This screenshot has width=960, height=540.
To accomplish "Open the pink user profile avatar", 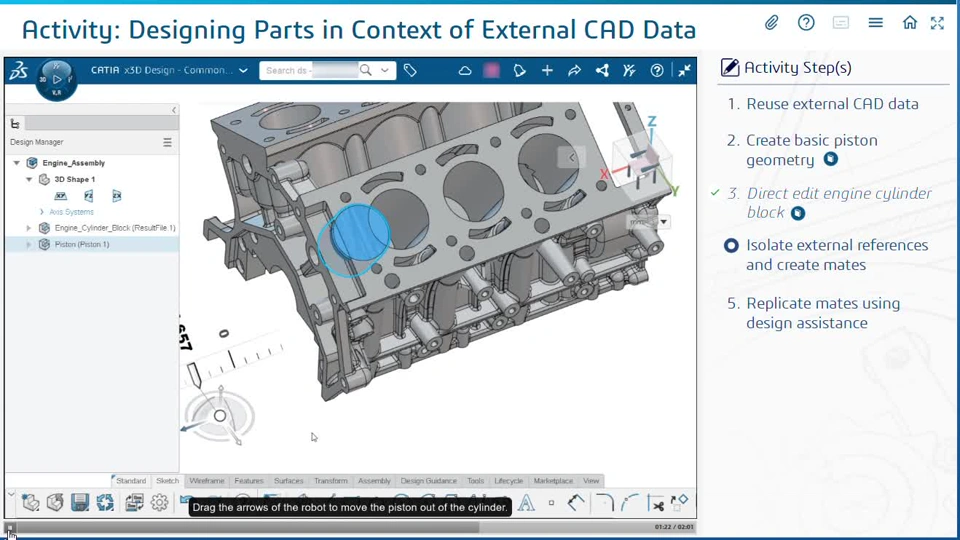I will 492,71.
